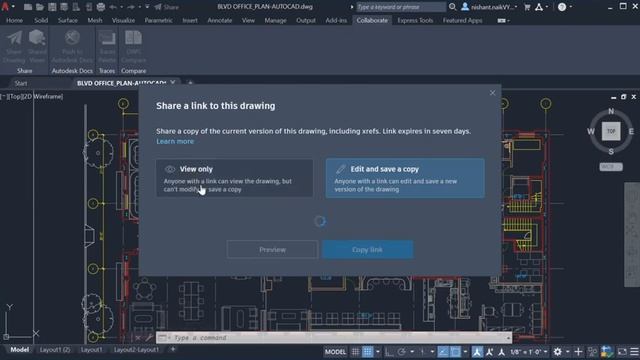Open the Traces Palette ribbon icon
640x360 pixels.
pyautogui.click(x=107, y=47)
